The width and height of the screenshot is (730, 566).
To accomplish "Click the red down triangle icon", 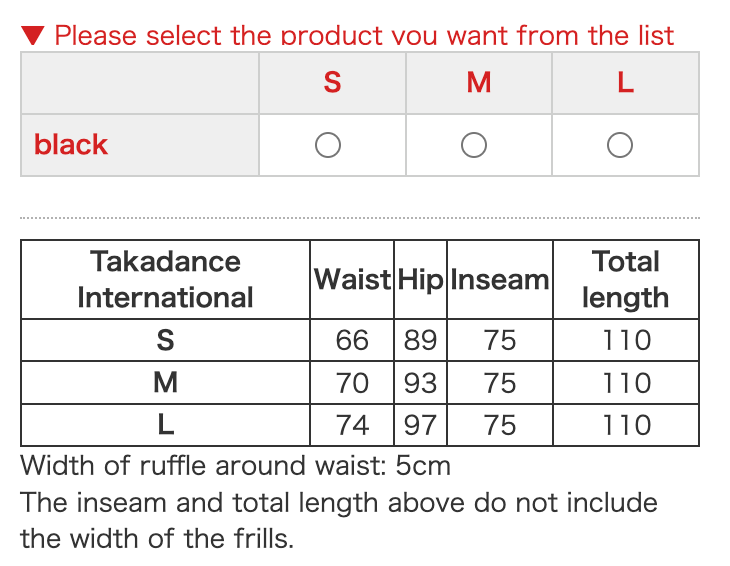I will [x=33, y=37].
